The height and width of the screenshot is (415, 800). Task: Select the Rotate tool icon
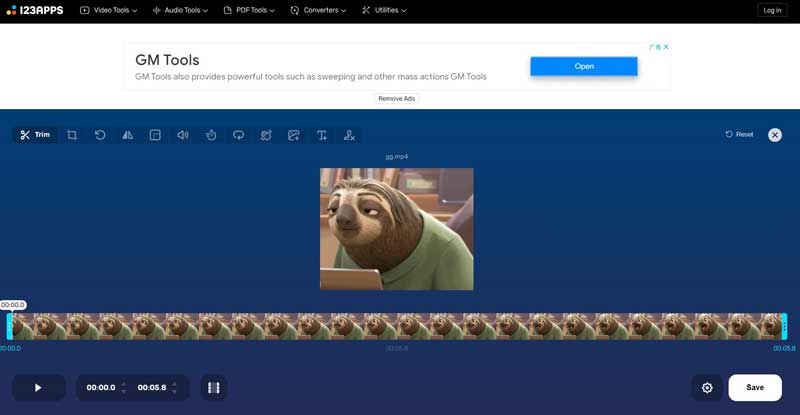point(100,135)
